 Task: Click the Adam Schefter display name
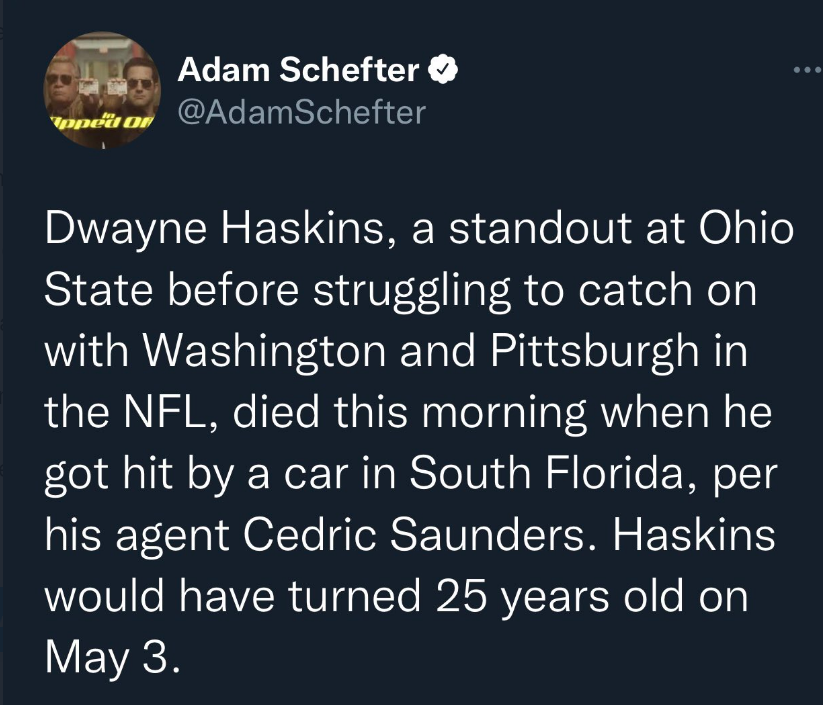point(298,69)
